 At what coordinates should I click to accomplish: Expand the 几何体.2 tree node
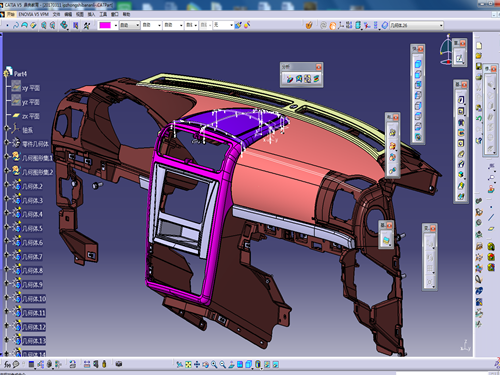point(6,184)
